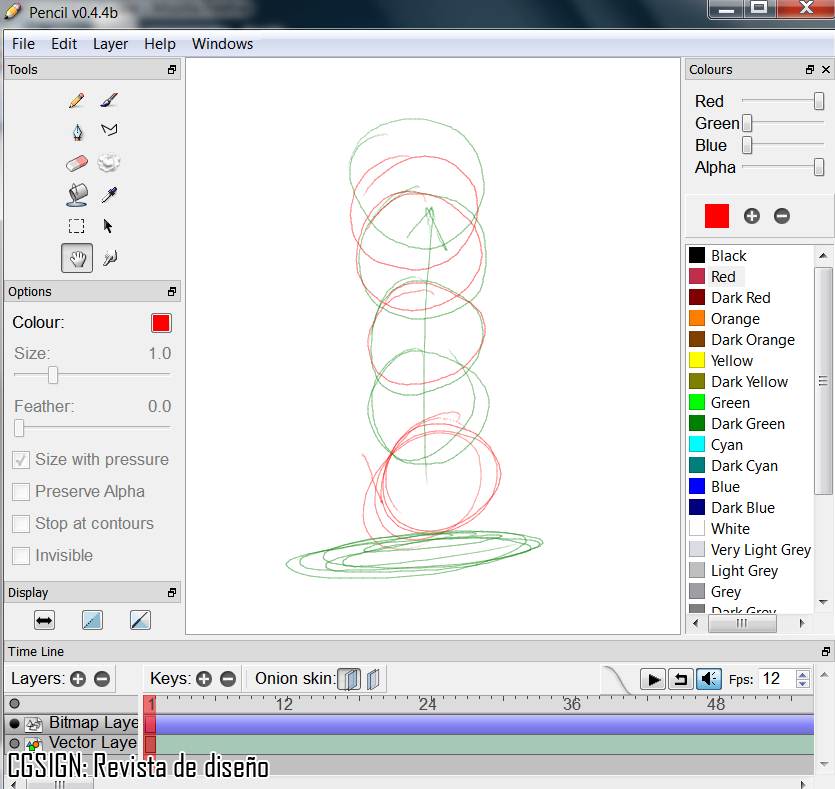Select the Eraser tool
The image size is (835, 789).
76,162
